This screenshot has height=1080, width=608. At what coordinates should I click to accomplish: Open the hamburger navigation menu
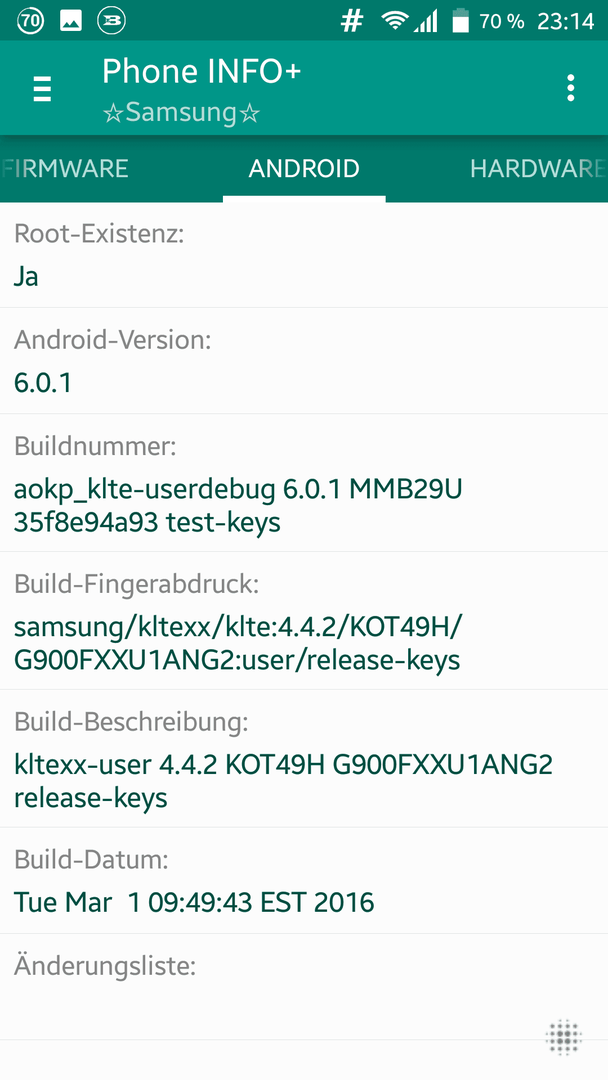tap(42, 89)
